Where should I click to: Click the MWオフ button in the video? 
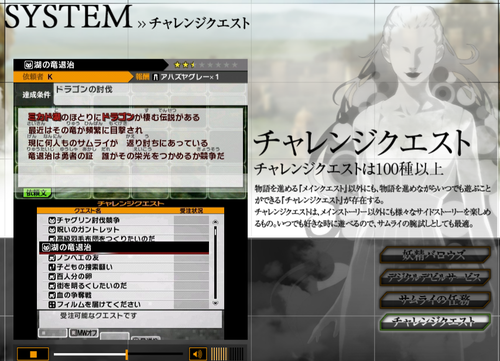click(x=84, y=333)
